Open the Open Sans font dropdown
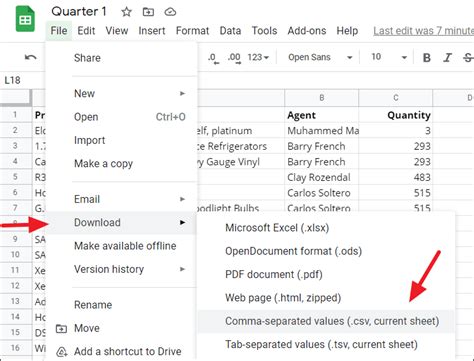 tap(320, 57)
